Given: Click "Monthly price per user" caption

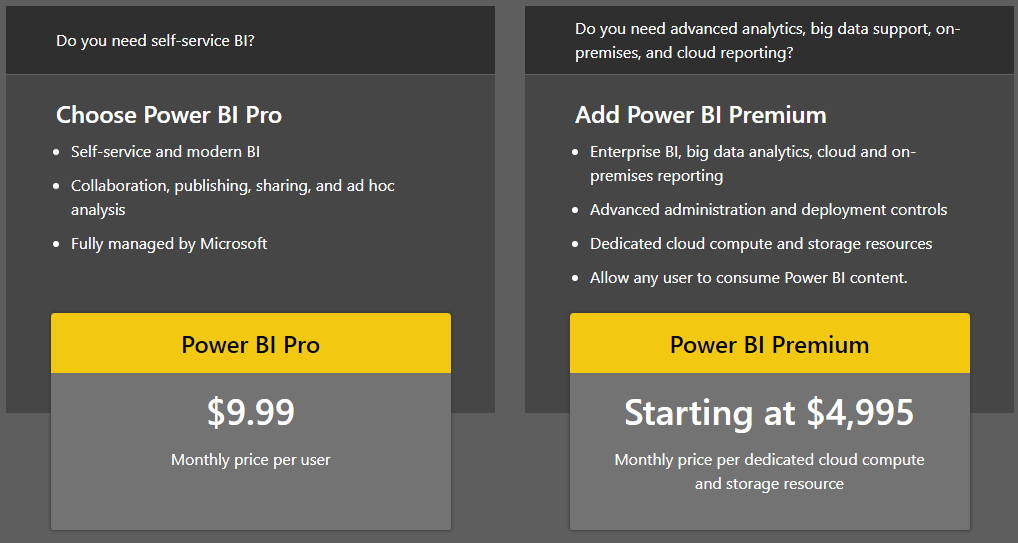Looking at the screenshot, I should (250, 460).
